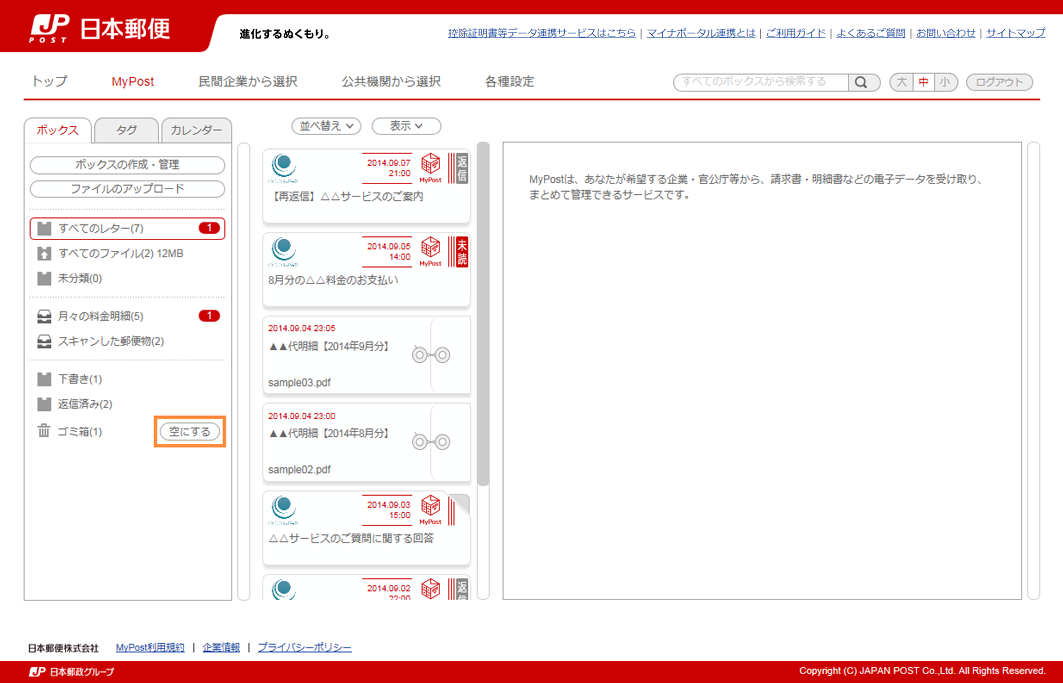Click the スキャンした郵便物 tray icon
Image resolution: width=1063 pixels, height=683 pixels.
(x=44, y=341)
